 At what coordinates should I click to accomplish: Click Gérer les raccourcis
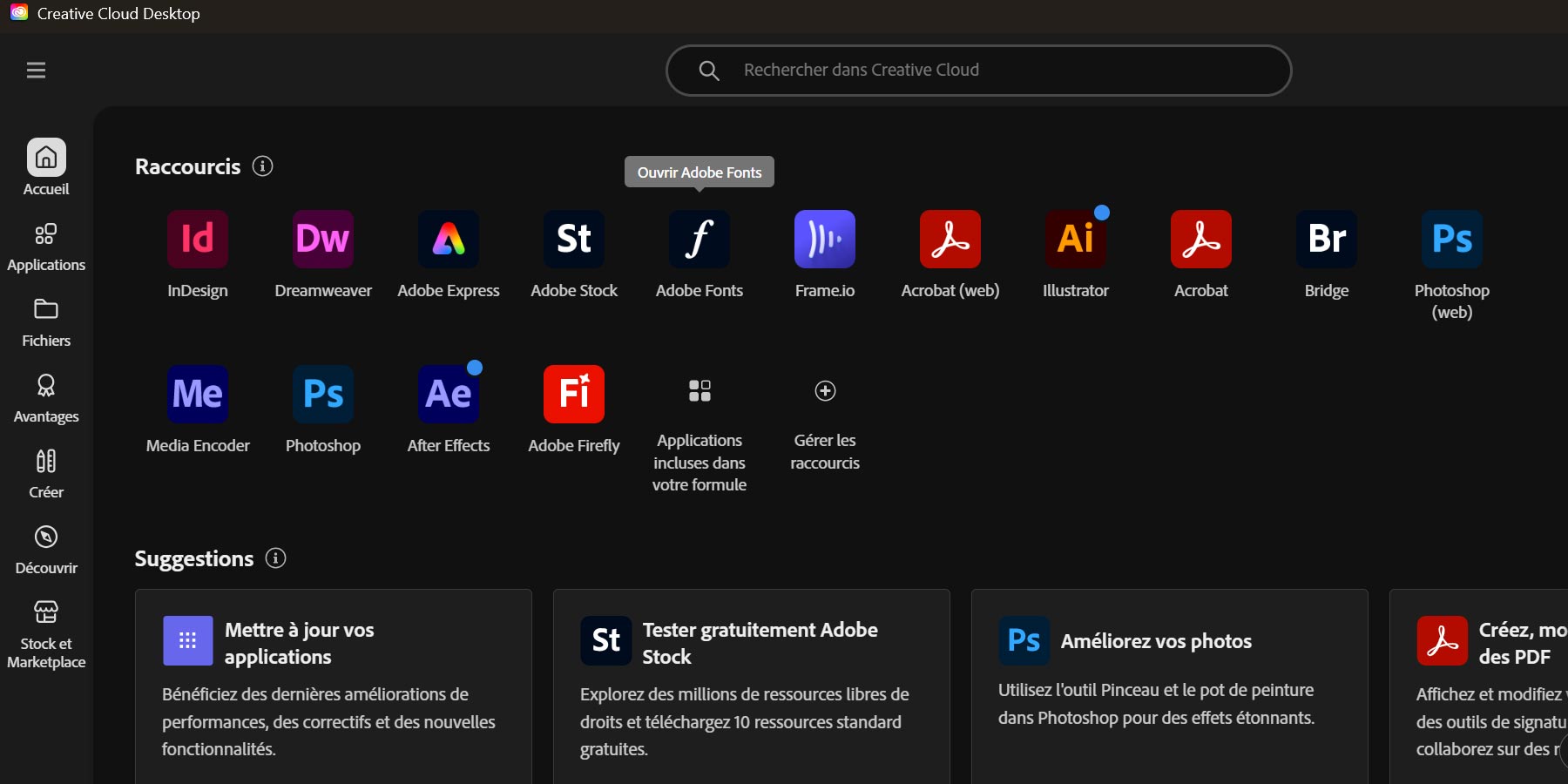pyautogui.click(x=825, y=425)
